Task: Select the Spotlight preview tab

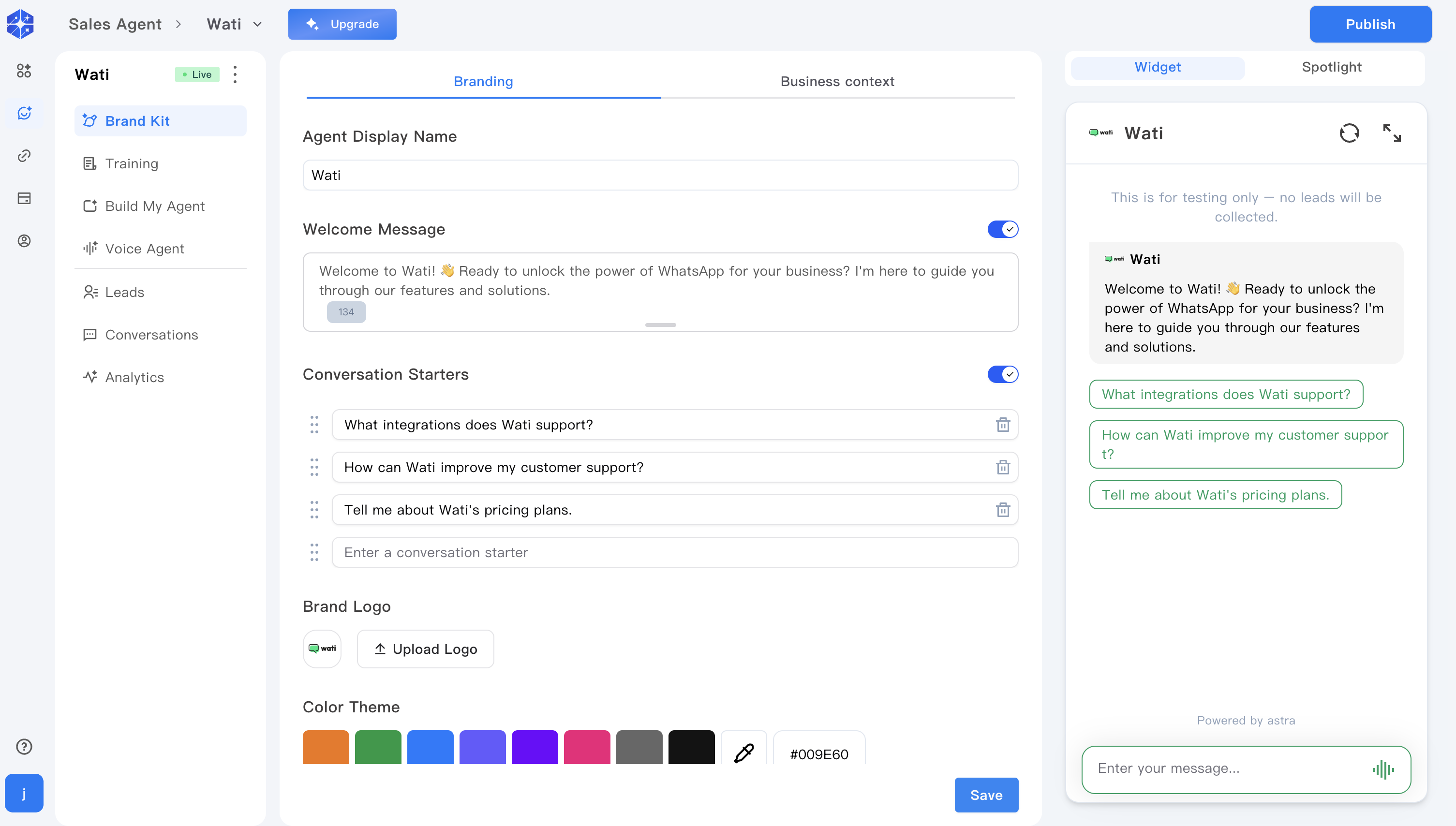Action: click(1332, 68)
